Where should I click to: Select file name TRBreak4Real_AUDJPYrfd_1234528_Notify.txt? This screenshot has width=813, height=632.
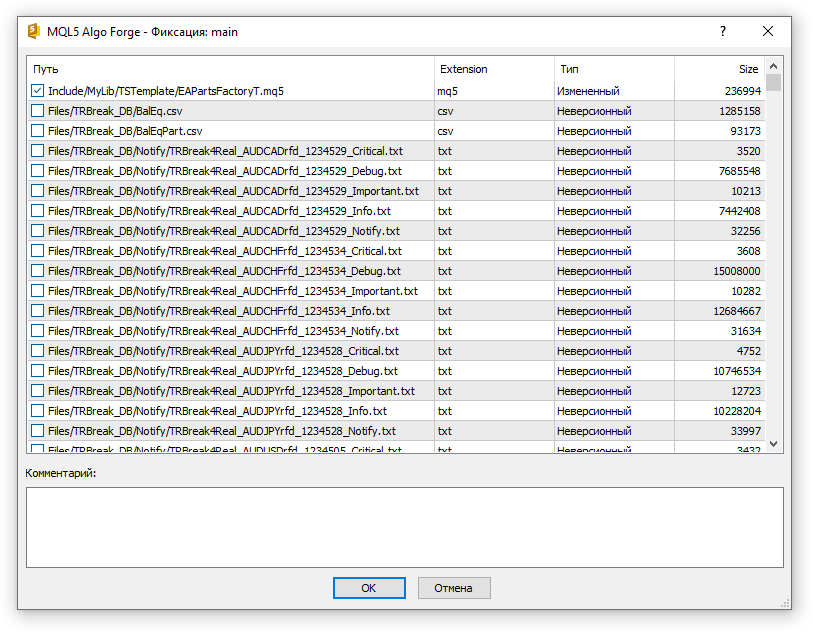pos(282,431)
